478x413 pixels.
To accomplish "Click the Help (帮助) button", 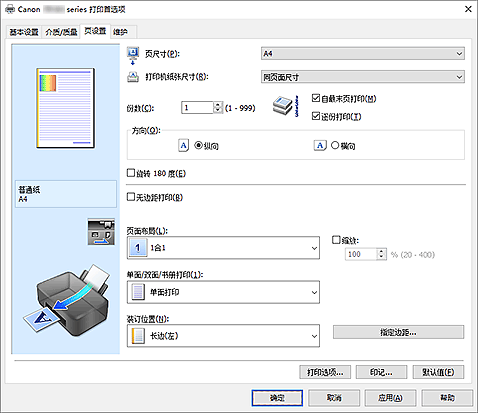I will click(447, 398).
